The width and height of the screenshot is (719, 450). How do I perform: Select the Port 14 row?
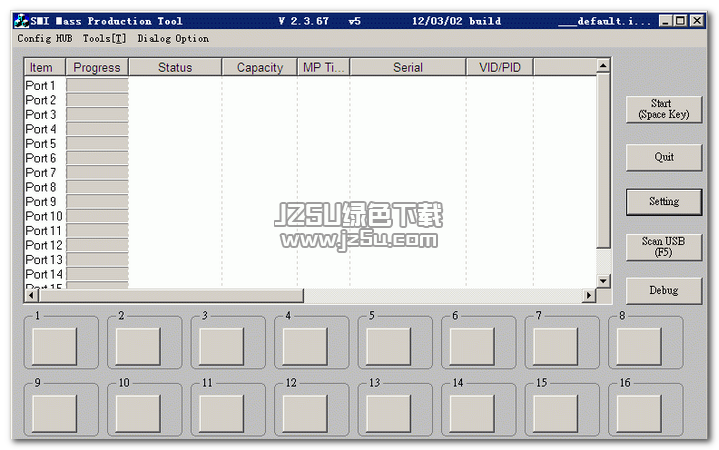310,274
